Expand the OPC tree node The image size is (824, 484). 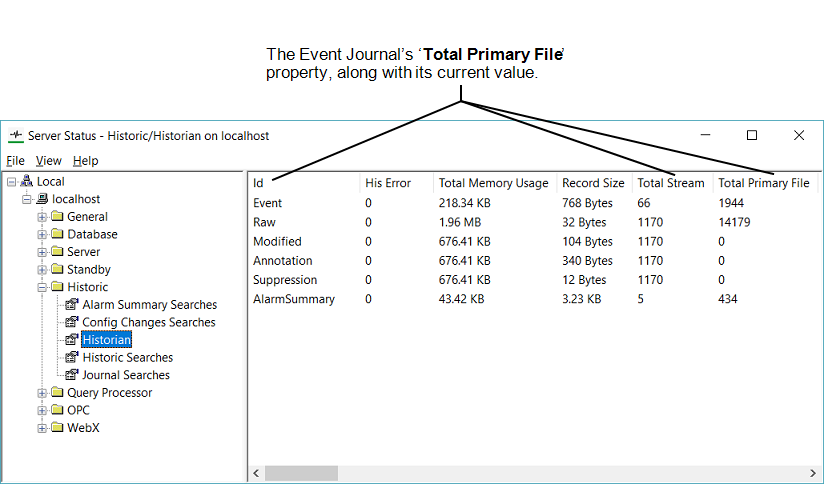(42, 410)
